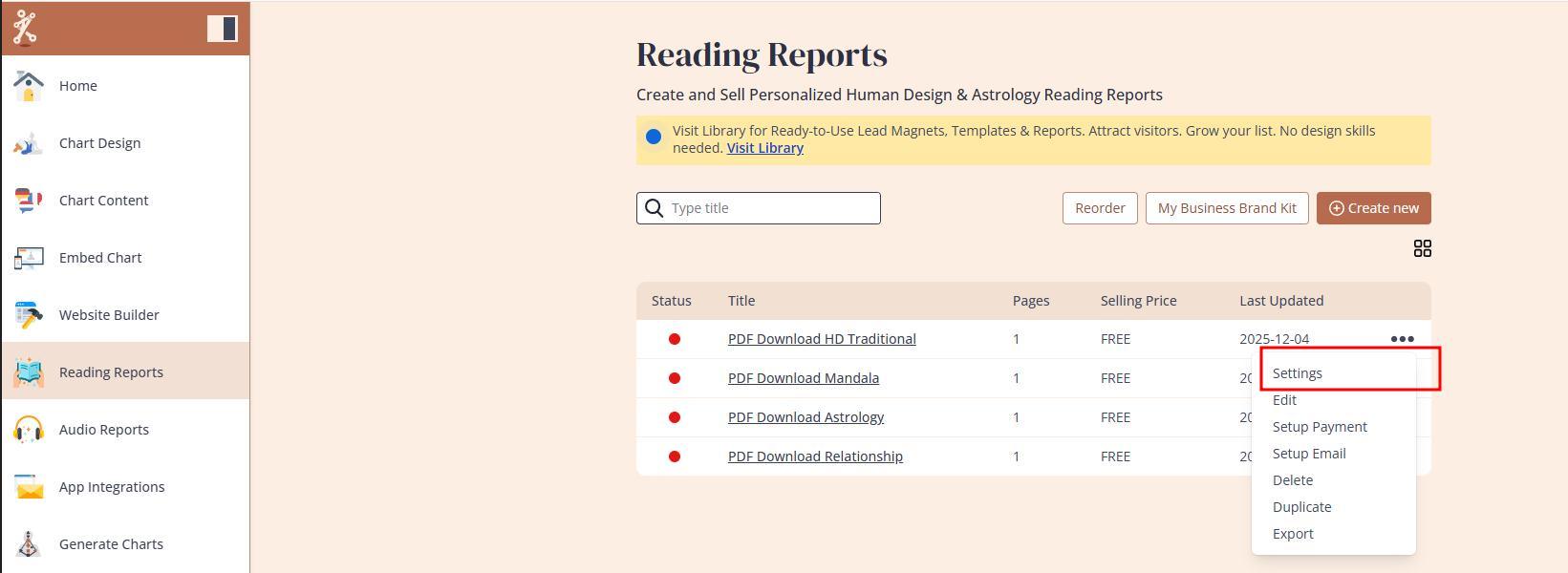Select Settings from the context menu
The image size is (1568, 573).
[1297, 373]
